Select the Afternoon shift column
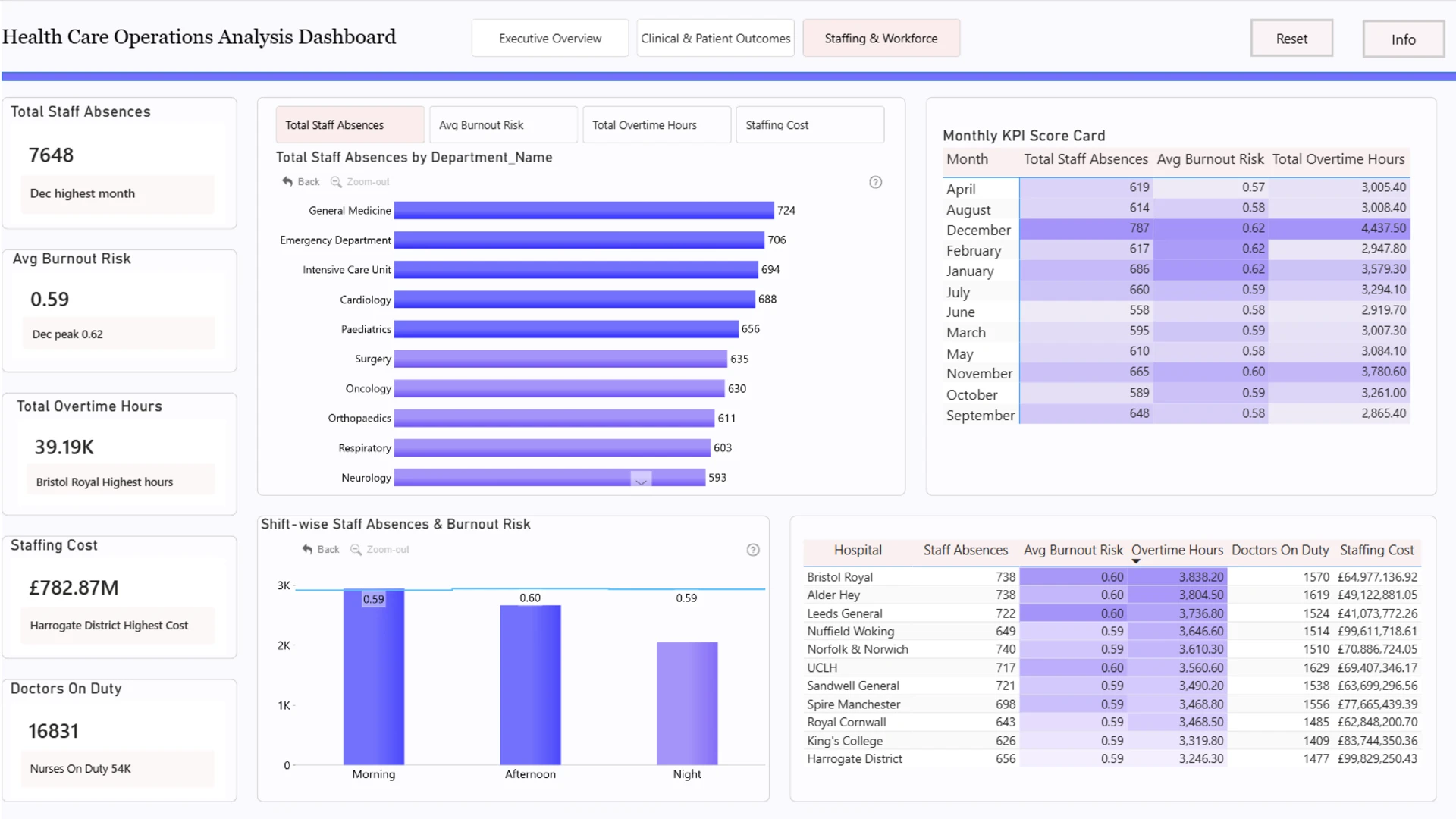Screen dimensions: 1456x819 (530, 686)
